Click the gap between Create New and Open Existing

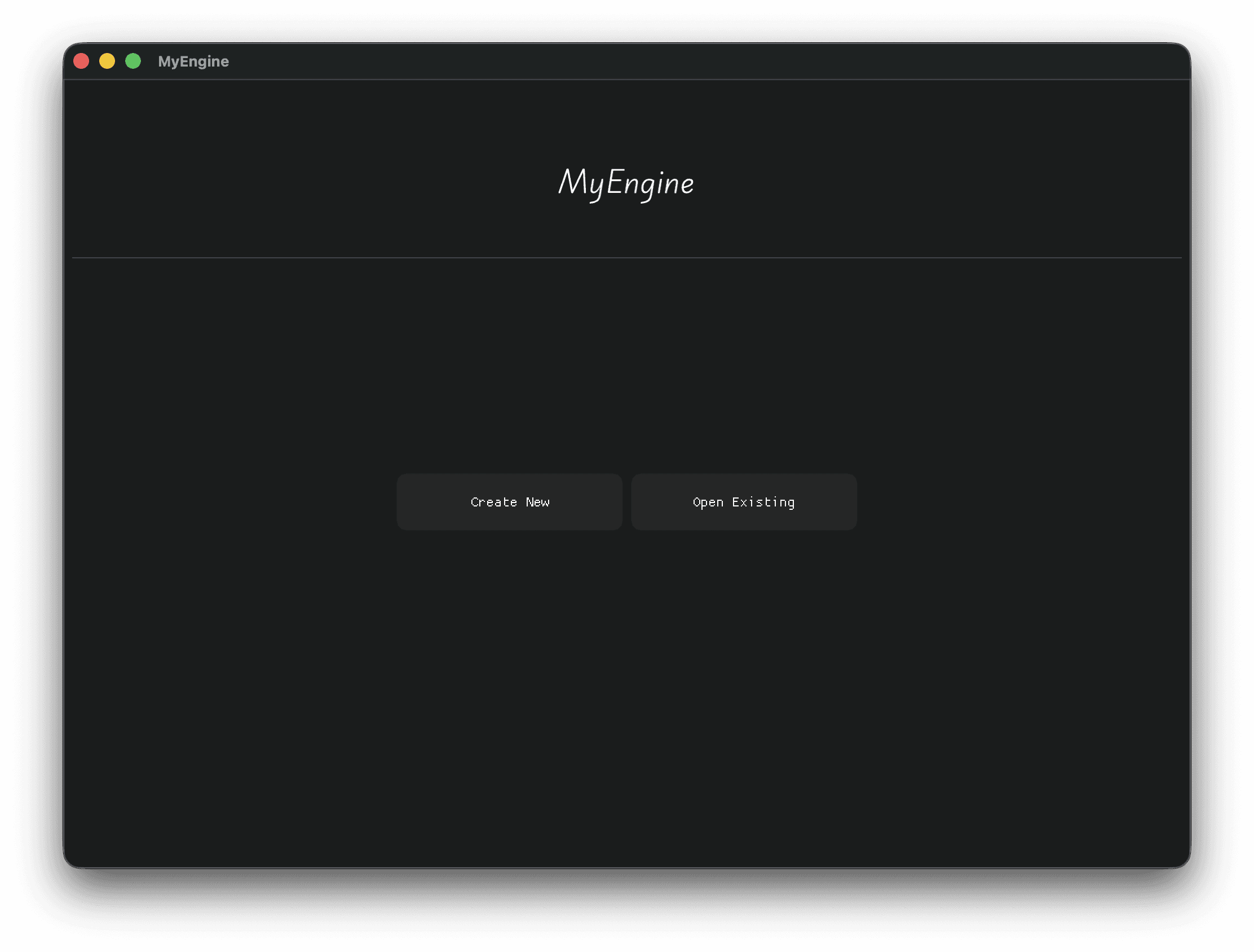pos(627,502)
